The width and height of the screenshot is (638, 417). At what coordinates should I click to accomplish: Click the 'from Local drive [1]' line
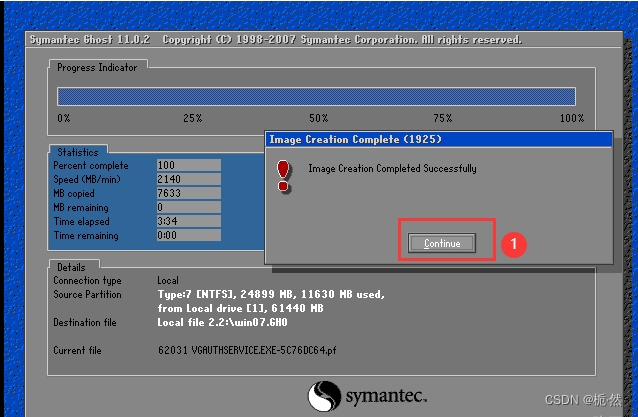pyautogui.click(x=240, y=308)
